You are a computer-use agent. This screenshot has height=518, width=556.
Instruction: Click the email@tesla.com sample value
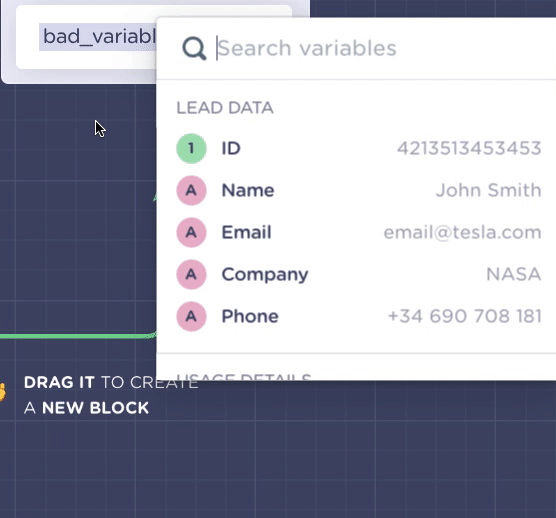point(462,232)
